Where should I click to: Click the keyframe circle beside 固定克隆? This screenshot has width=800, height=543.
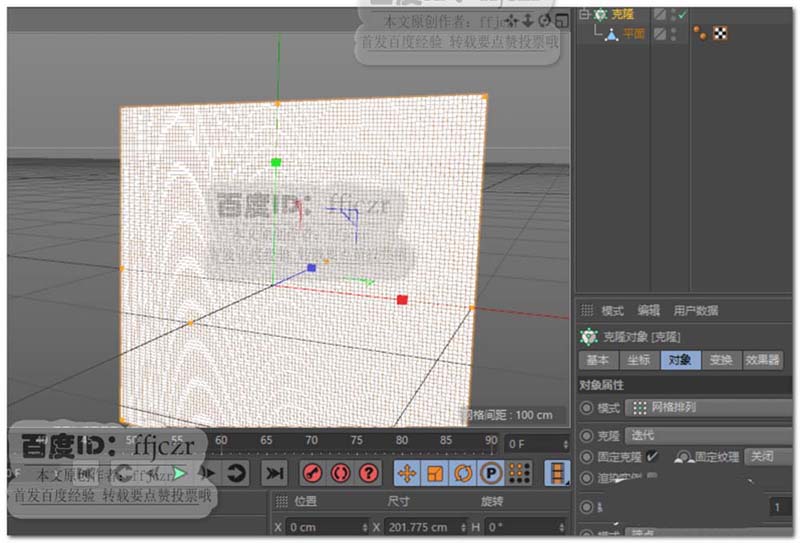click(586, 457)
